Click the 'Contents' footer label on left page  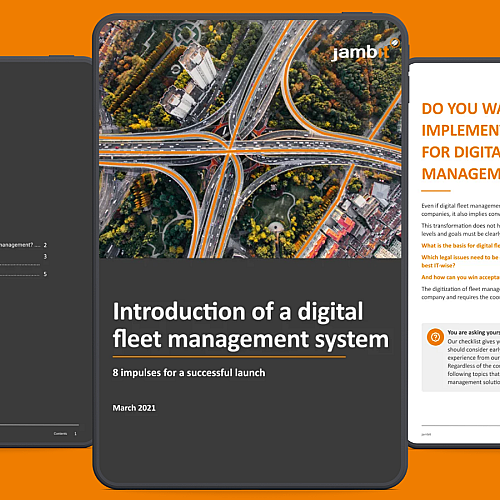60,434
